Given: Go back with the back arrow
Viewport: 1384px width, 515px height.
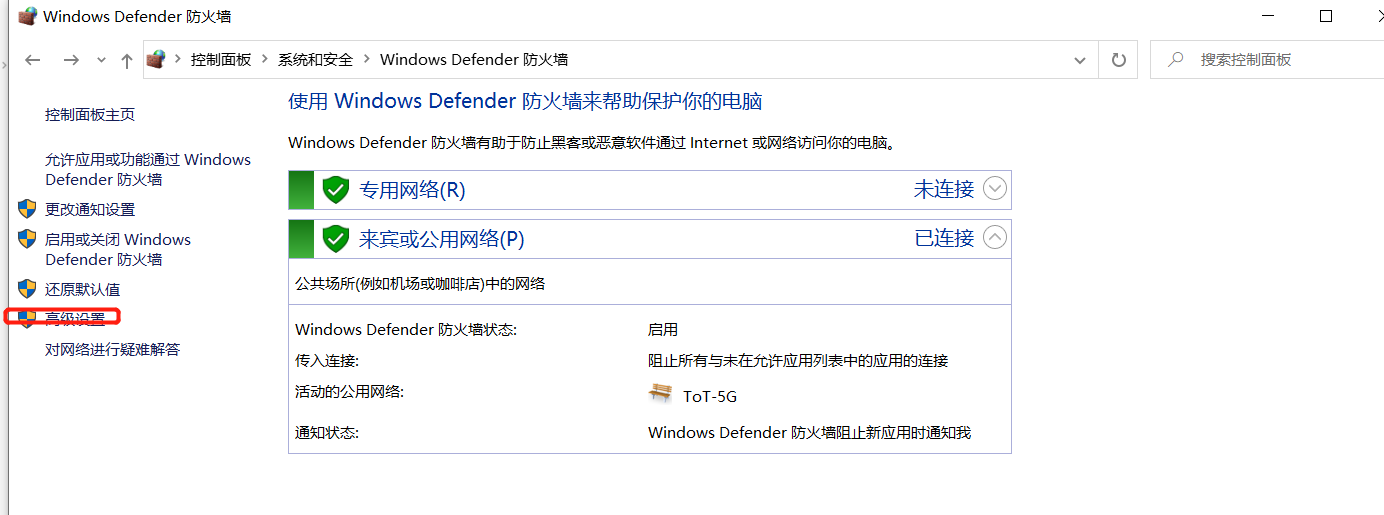Looking at the screenshot, I should 33,60.
